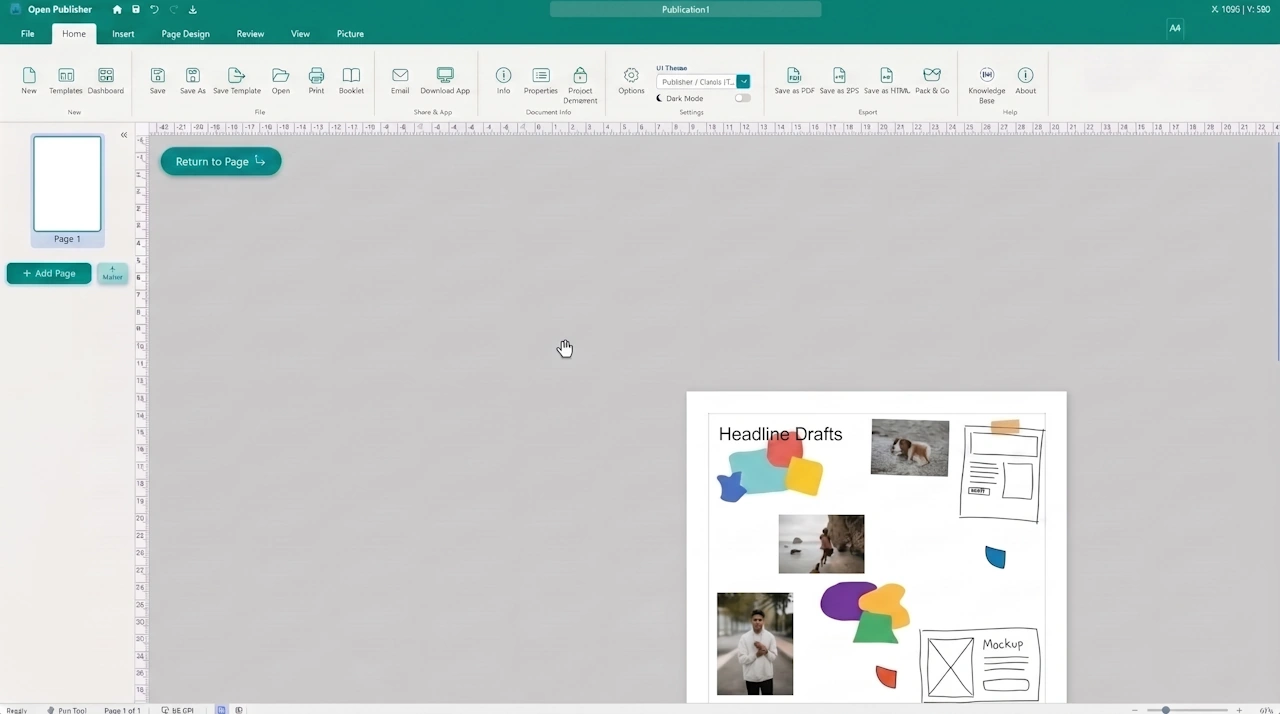Choose Save As in the ribbon
1280x714 pixels.
pos(193,81)
